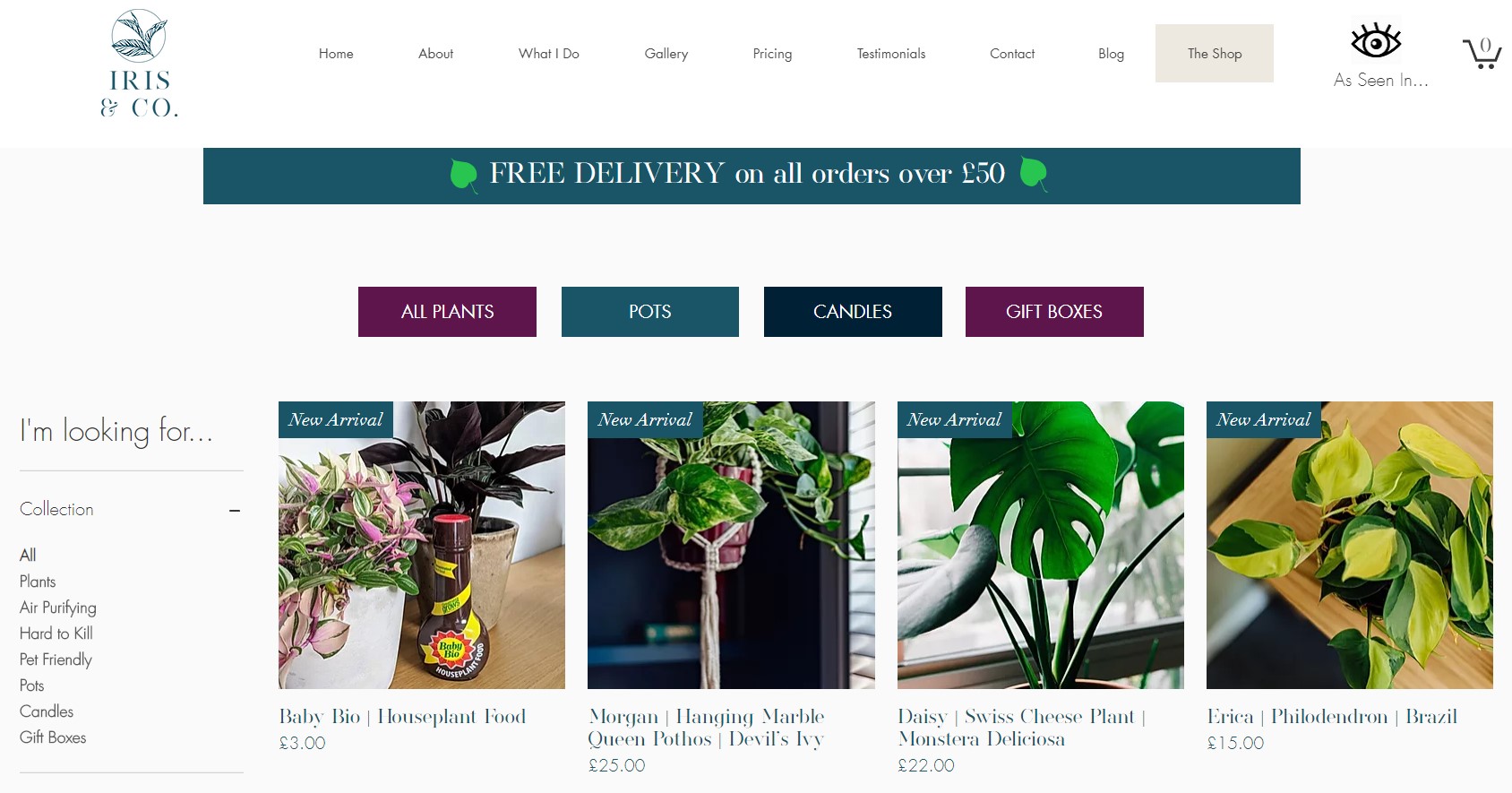The height and width of the screenshot is (793, 1512).
Task: Go to The Shop tab
Action: click(x=1215, y=54)
